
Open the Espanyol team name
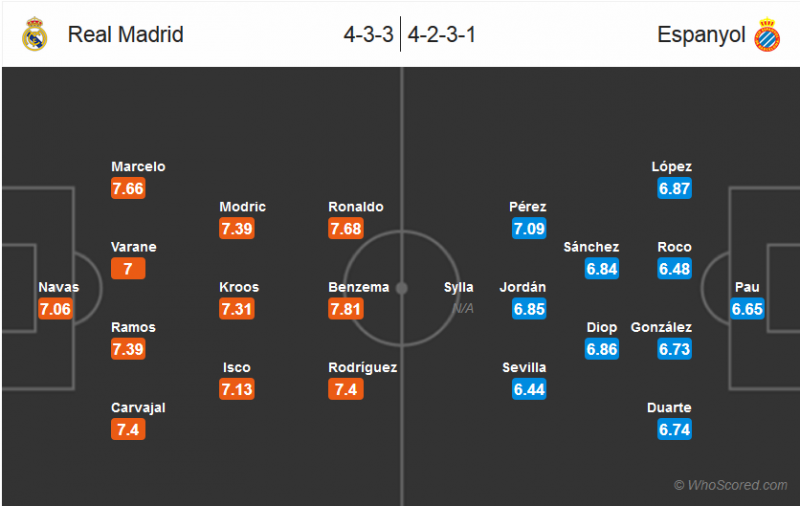(701, 34)
